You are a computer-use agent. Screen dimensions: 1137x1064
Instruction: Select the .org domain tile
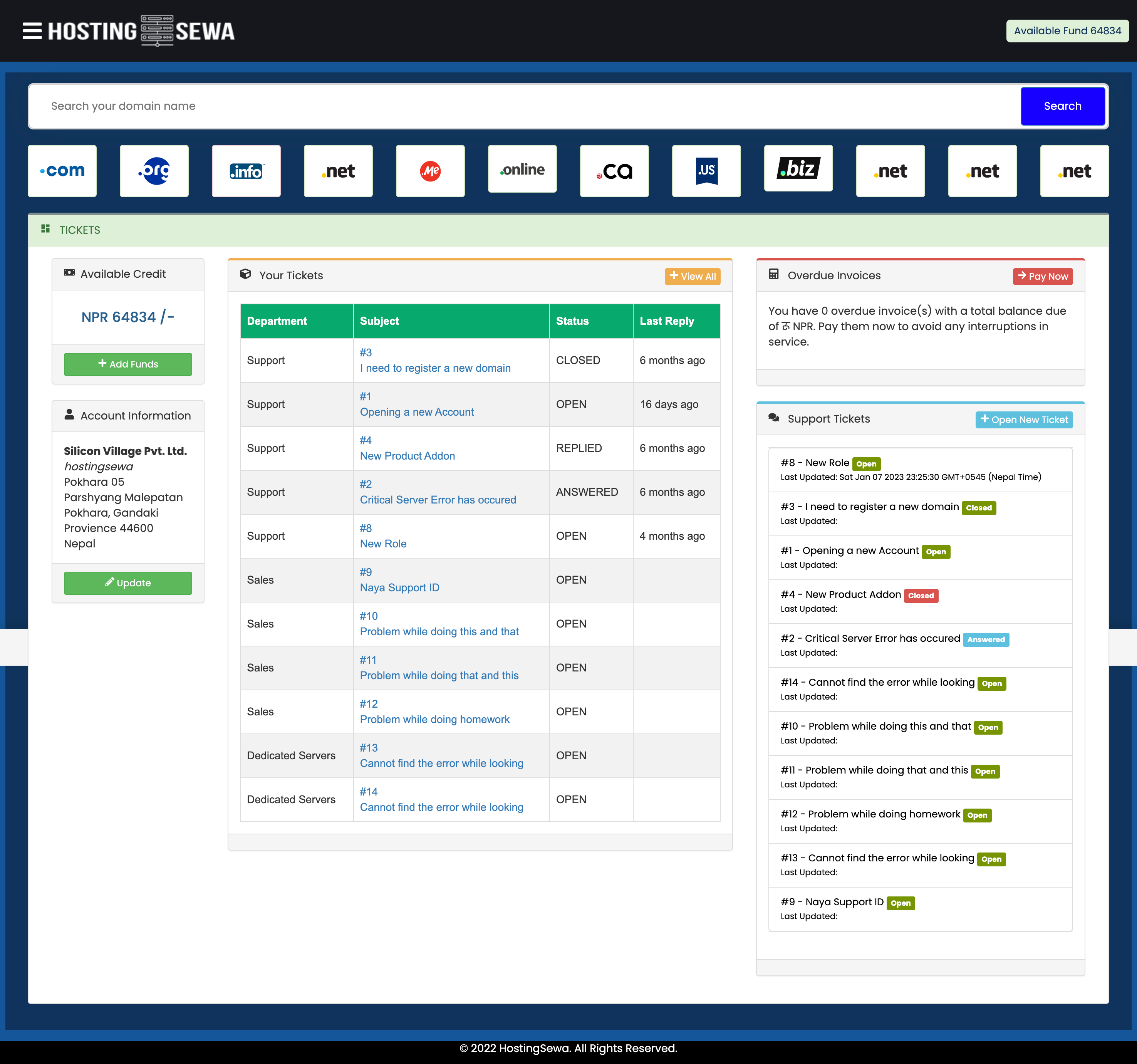click(x=154, y=171)
